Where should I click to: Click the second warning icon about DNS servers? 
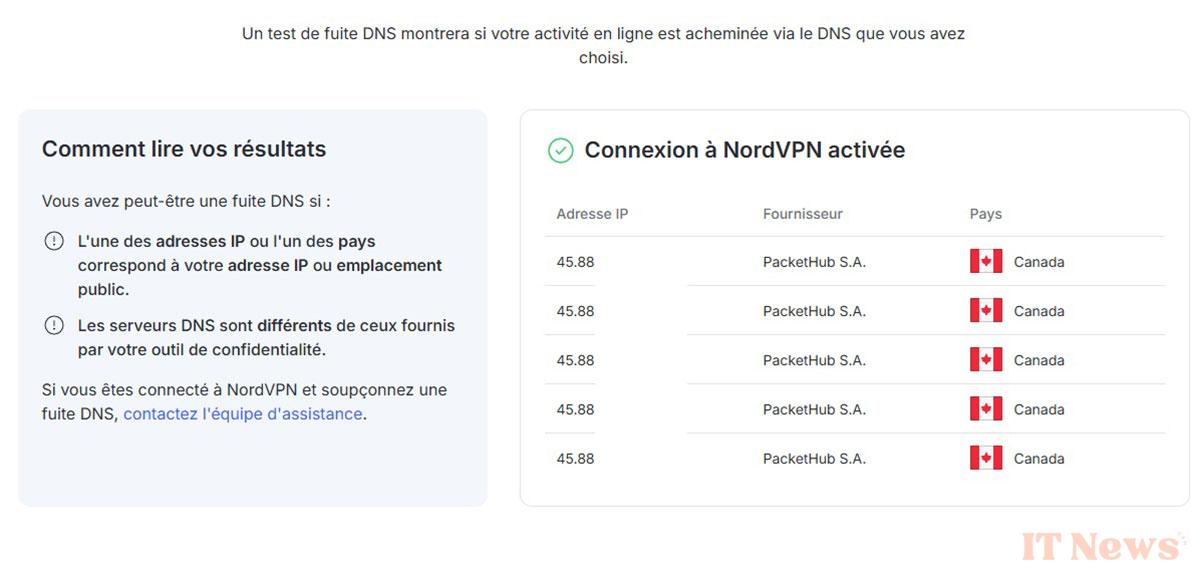[x=54, y=325]
